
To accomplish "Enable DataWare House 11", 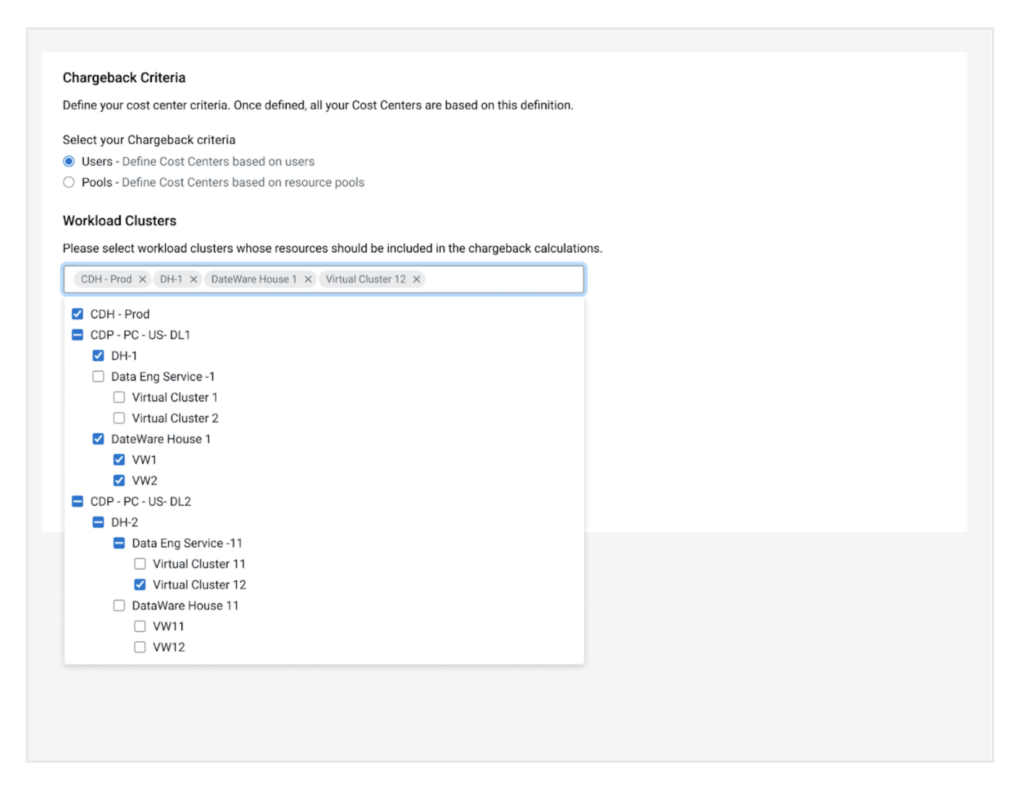I will [x=119, y=605].
